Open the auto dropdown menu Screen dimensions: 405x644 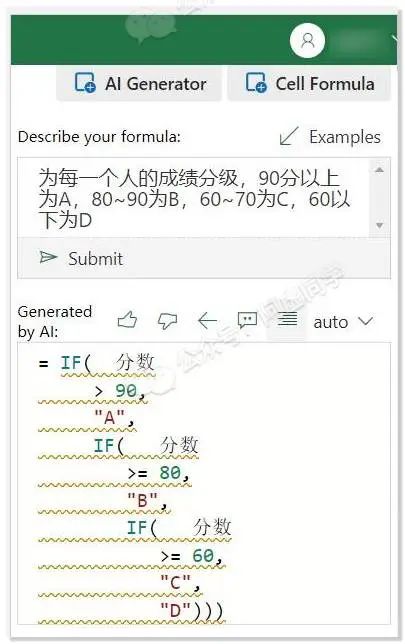click(343, 322)
